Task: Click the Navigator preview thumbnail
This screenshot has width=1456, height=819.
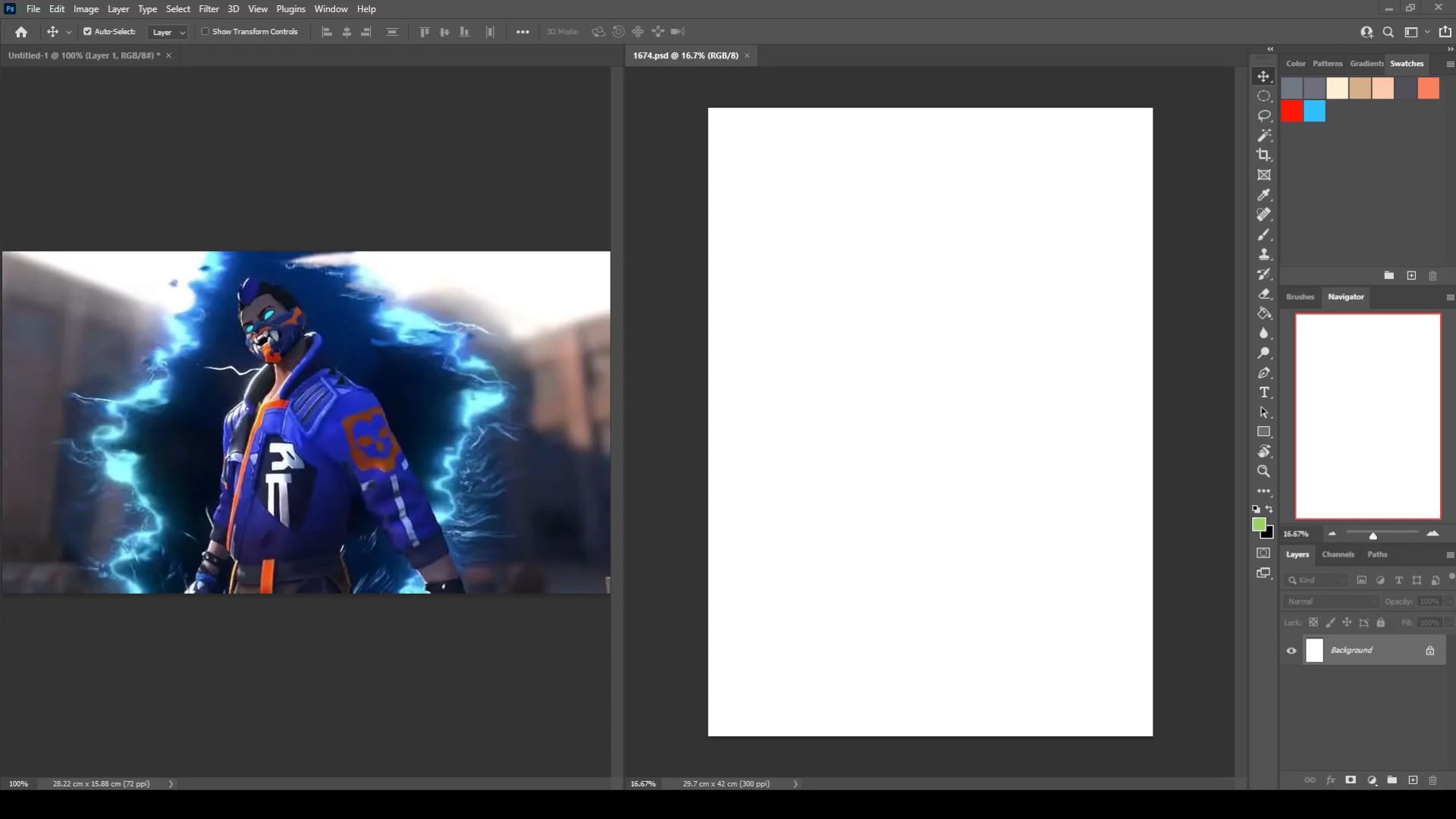Action: [1368, 416]
